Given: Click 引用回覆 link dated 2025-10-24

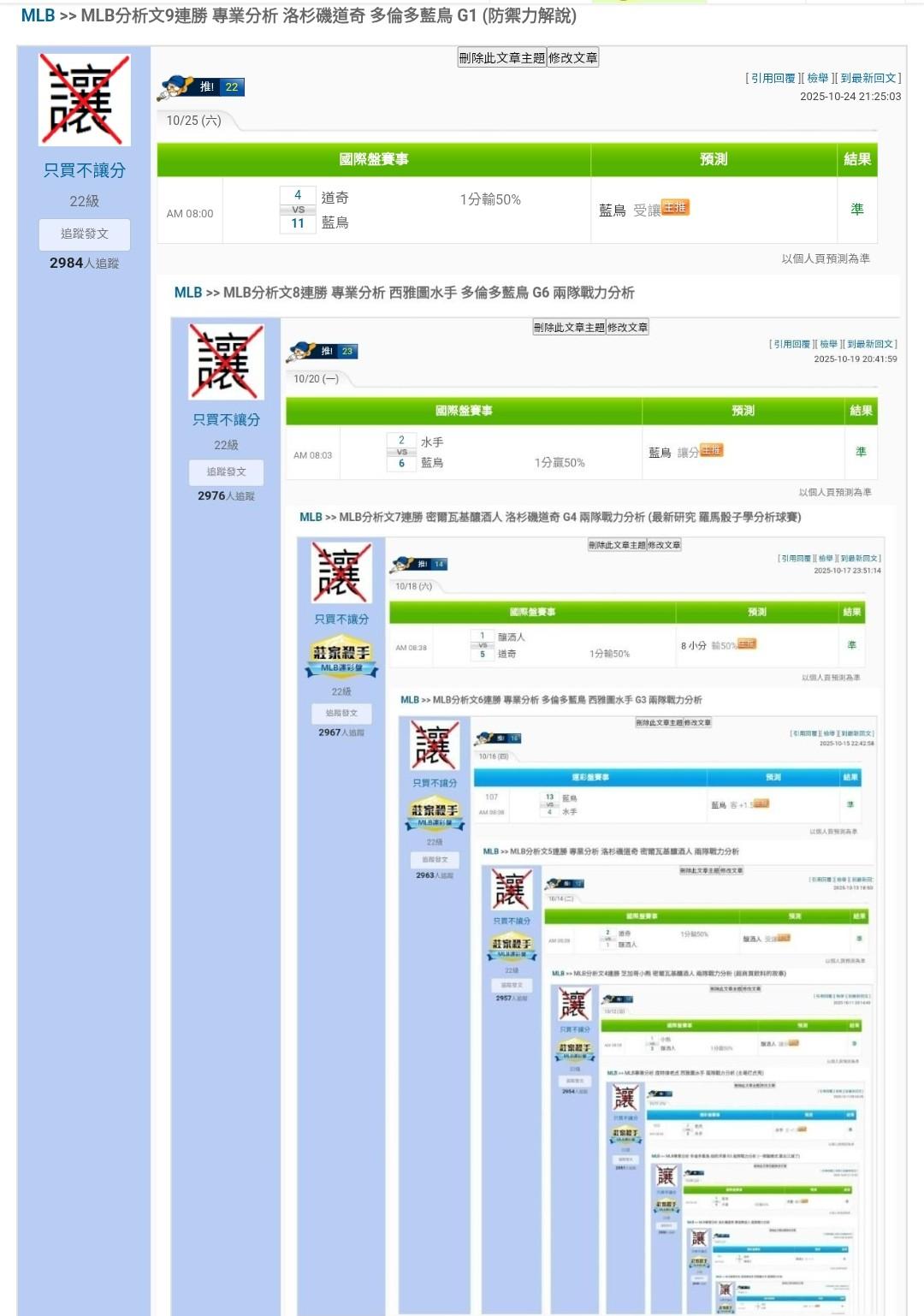Looking at the screenshot, I should [x=773, y=78].
